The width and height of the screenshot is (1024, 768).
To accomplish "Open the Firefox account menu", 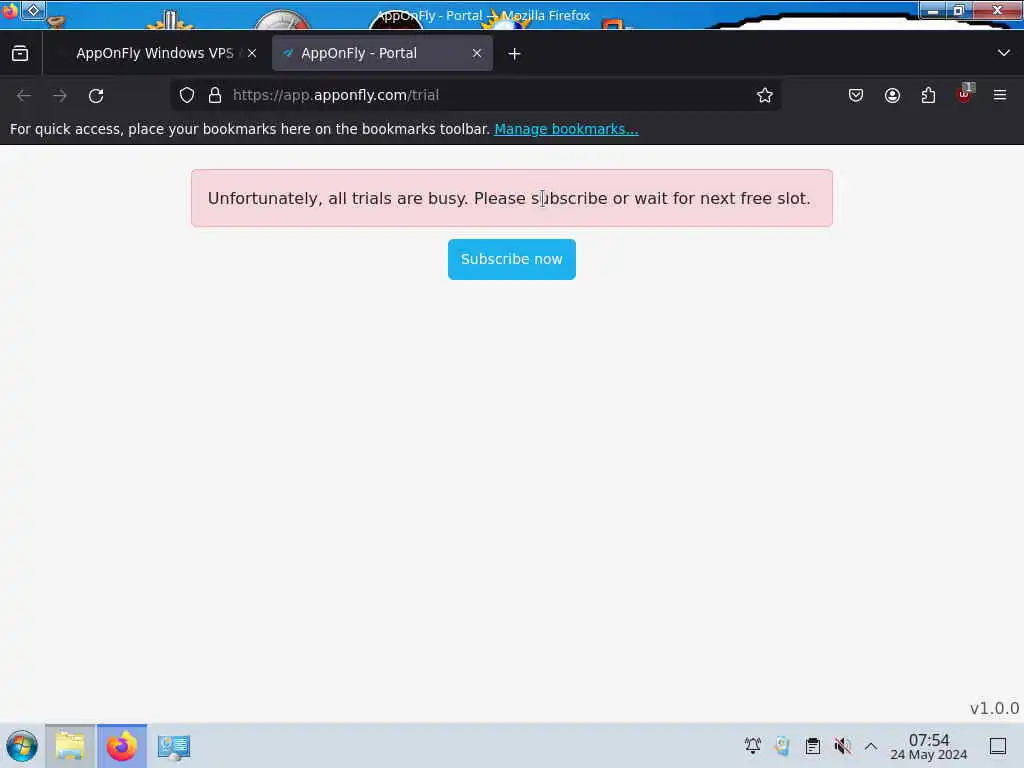I will pos(892,95).
